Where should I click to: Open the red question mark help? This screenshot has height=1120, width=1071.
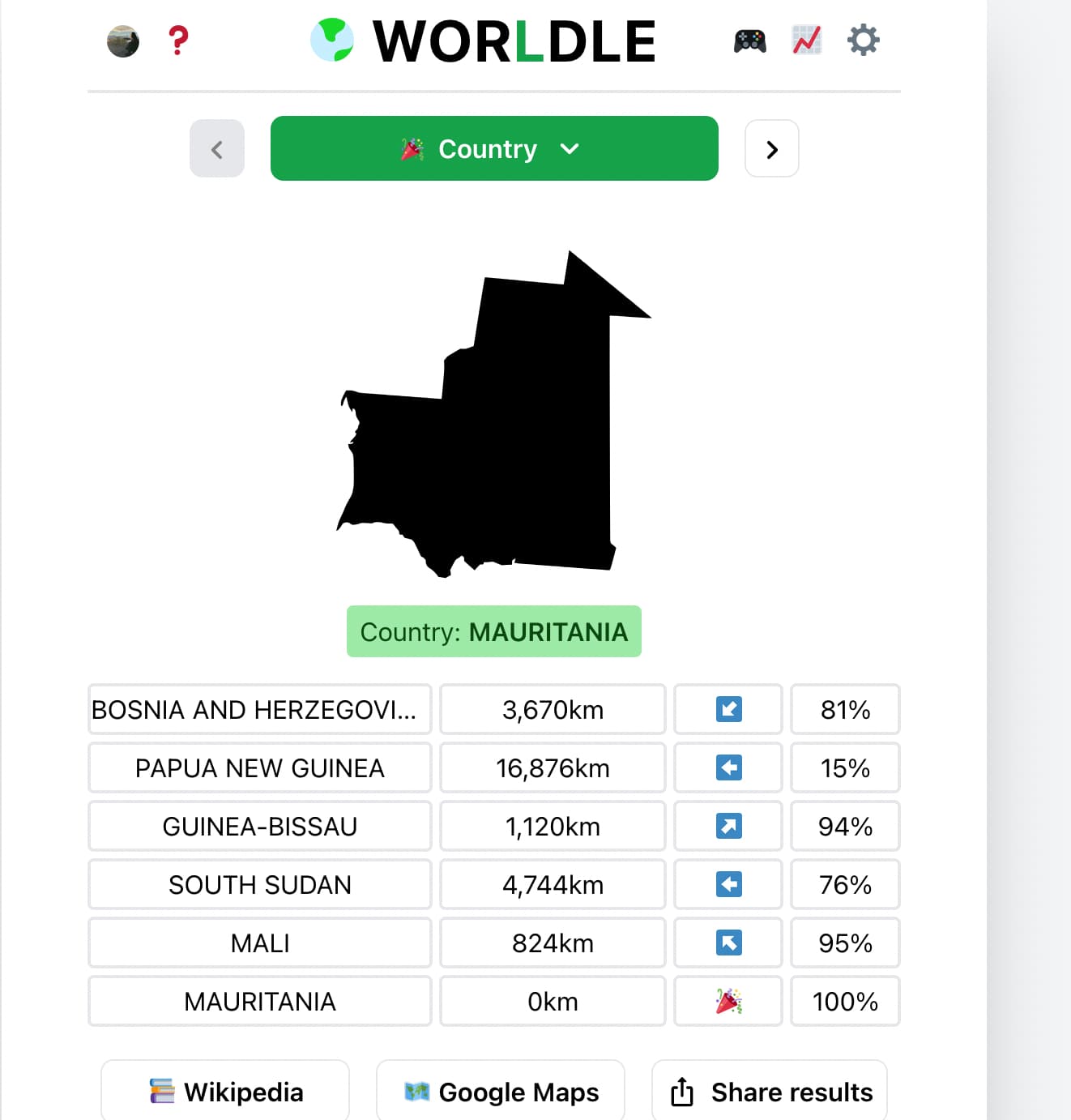pyautogui.click(x=178, y=41)
